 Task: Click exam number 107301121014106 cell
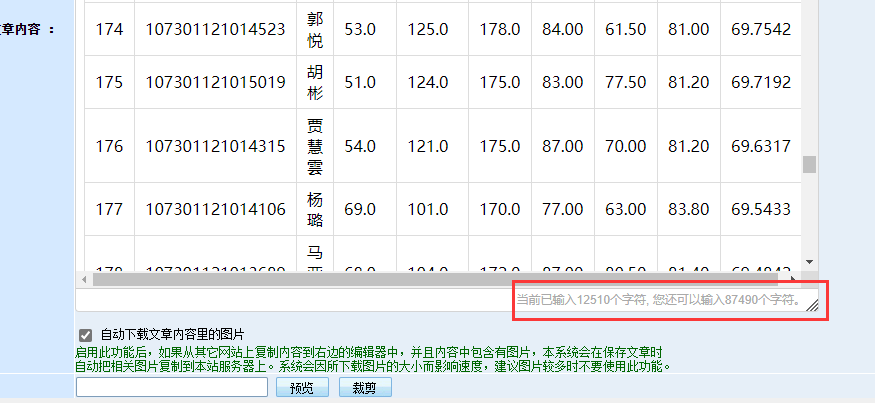coord(215,209)
